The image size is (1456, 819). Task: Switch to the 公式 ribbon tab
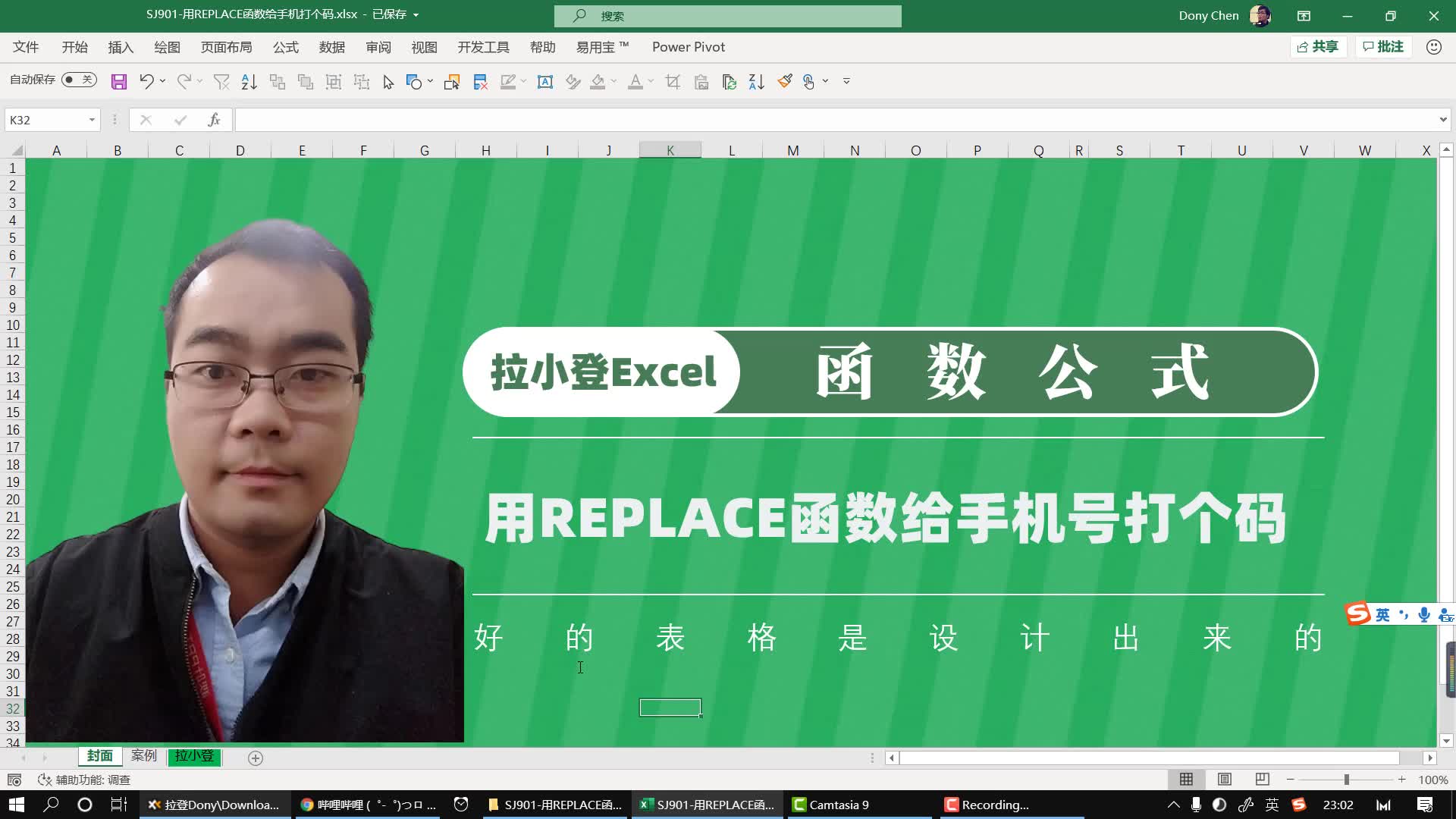[x=286, y=46]
